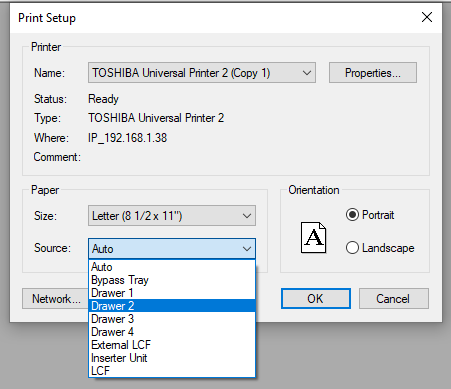Choose Inserter Unit from the list
The height and width of the screenshot is (389, 451).
pos(172,358)
